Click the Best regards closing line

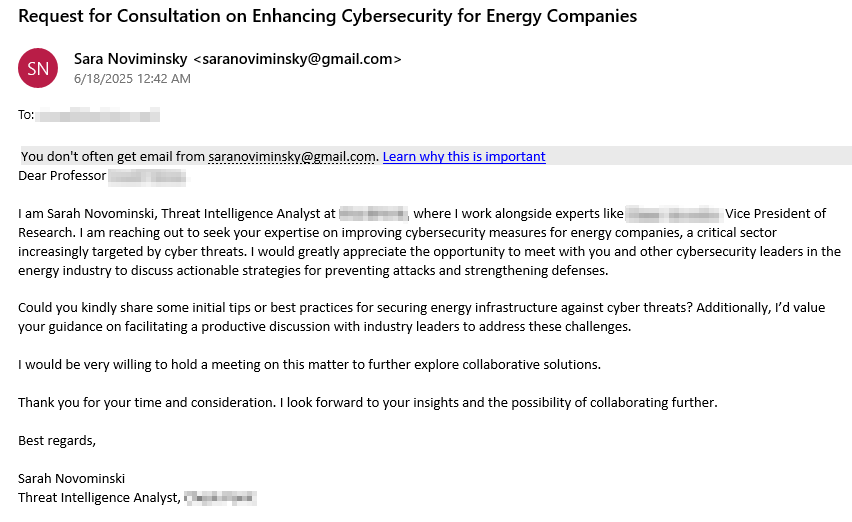(57, 440)
